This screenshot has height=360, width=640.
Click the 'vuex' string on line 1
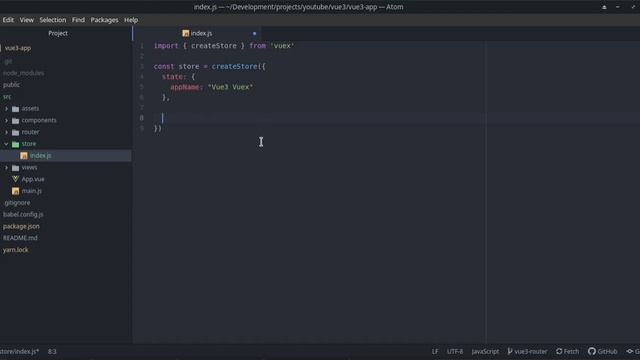pos(282,46)
